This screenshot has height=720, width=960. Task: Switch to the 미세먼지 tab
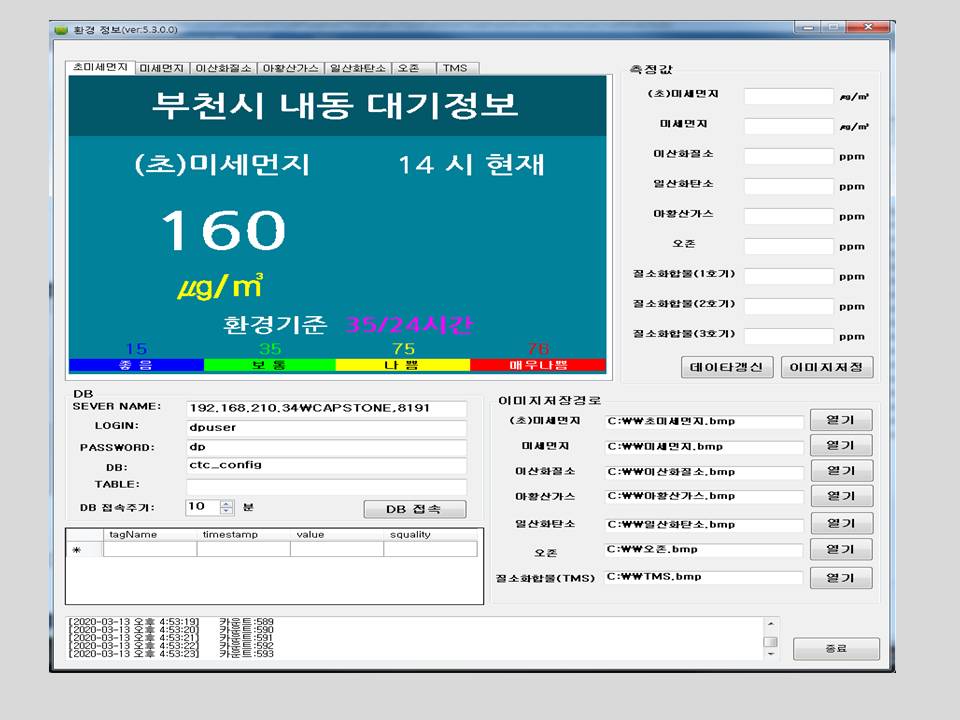point(162,68)
